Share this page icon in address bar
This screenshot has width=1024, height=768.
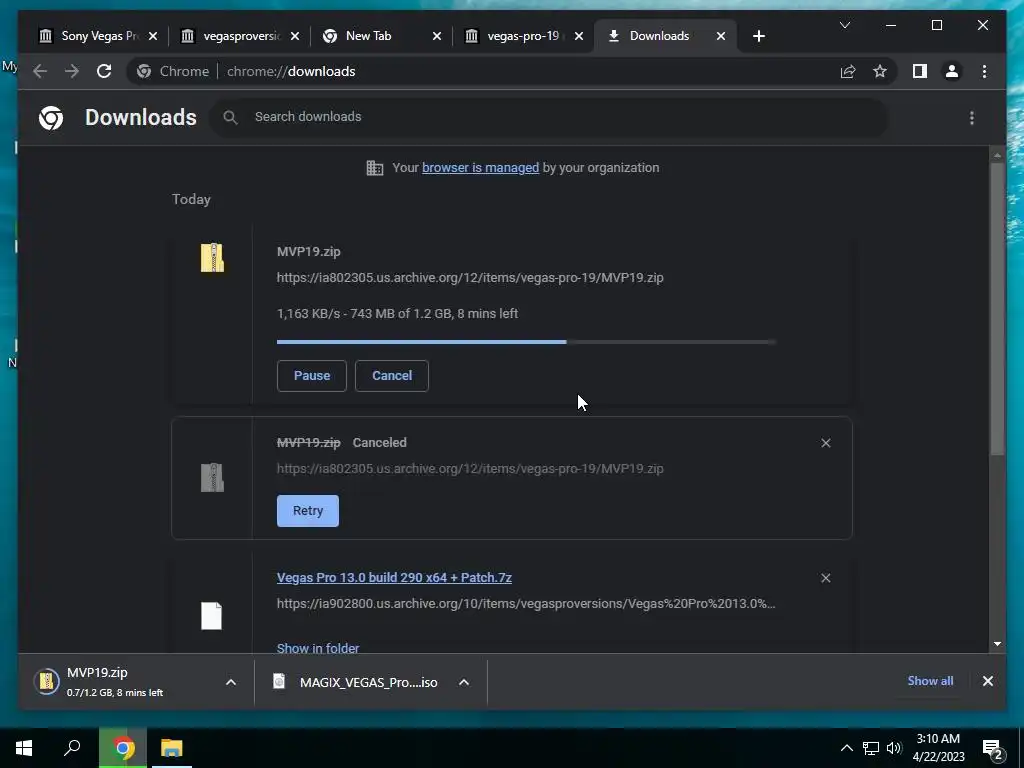[x=848, y=71]
